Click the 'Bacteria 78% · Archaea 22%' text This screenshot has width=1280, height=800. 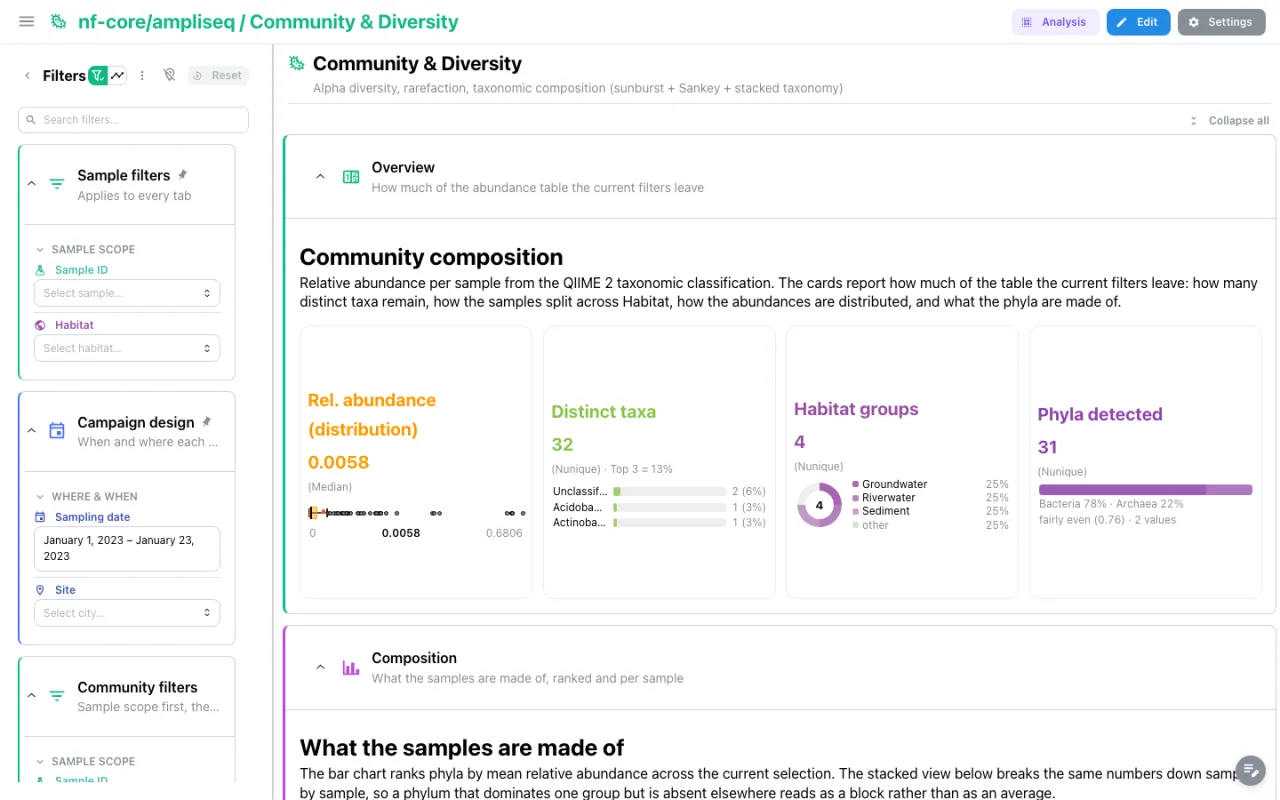[1111, 504]
